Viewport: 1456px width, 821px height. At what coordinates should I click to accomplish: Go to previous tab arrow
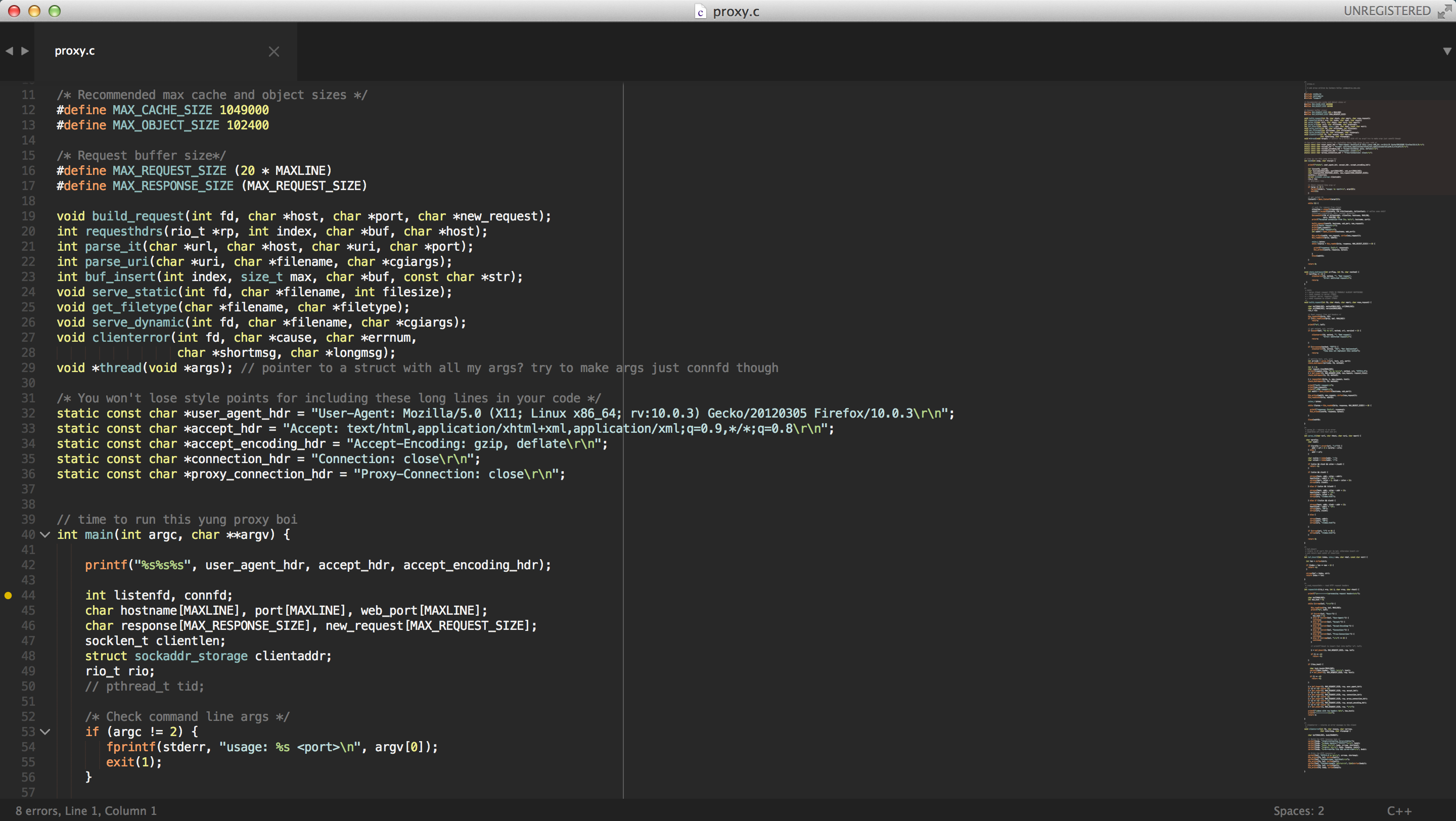(x=9, y=51)
